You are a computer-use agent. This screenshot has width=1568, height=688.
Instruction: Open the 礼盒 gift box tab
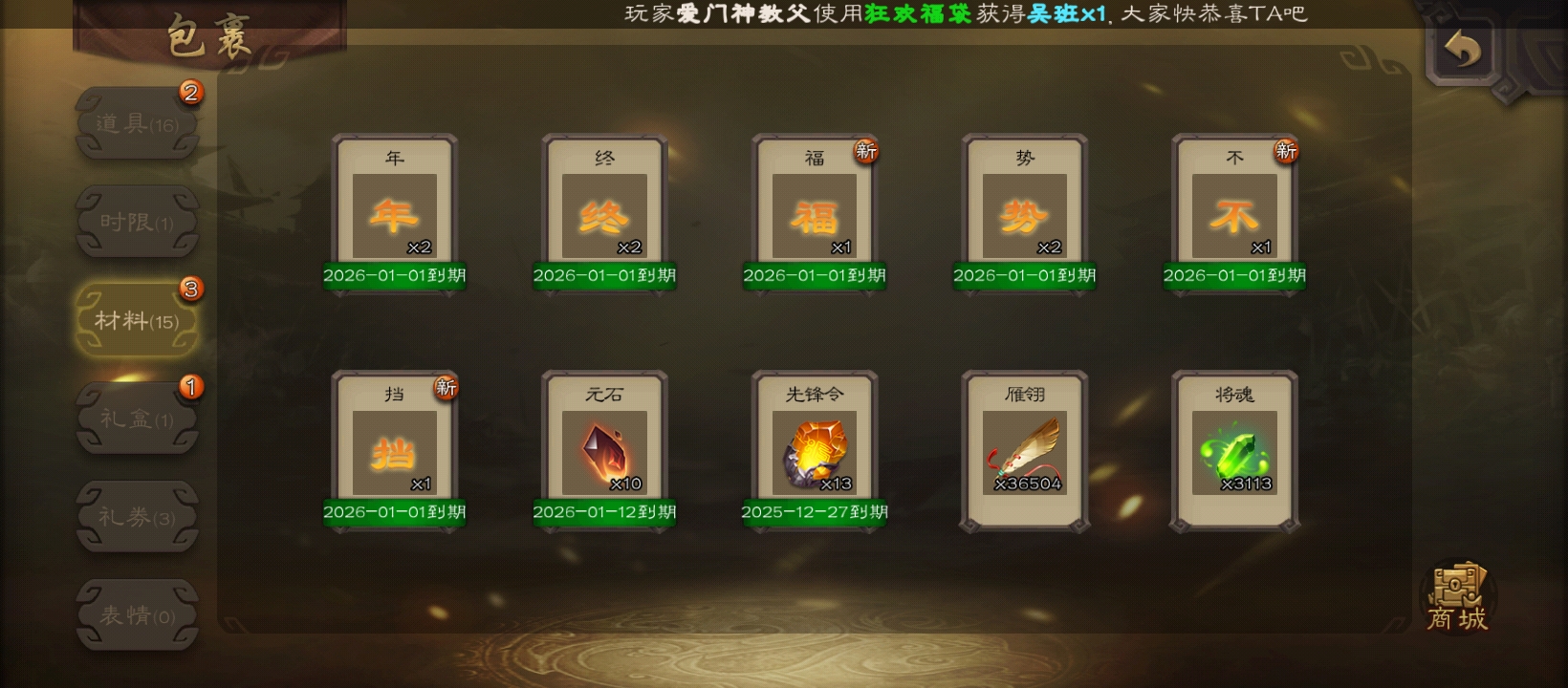pyautogui.click(x=137, y=419)
